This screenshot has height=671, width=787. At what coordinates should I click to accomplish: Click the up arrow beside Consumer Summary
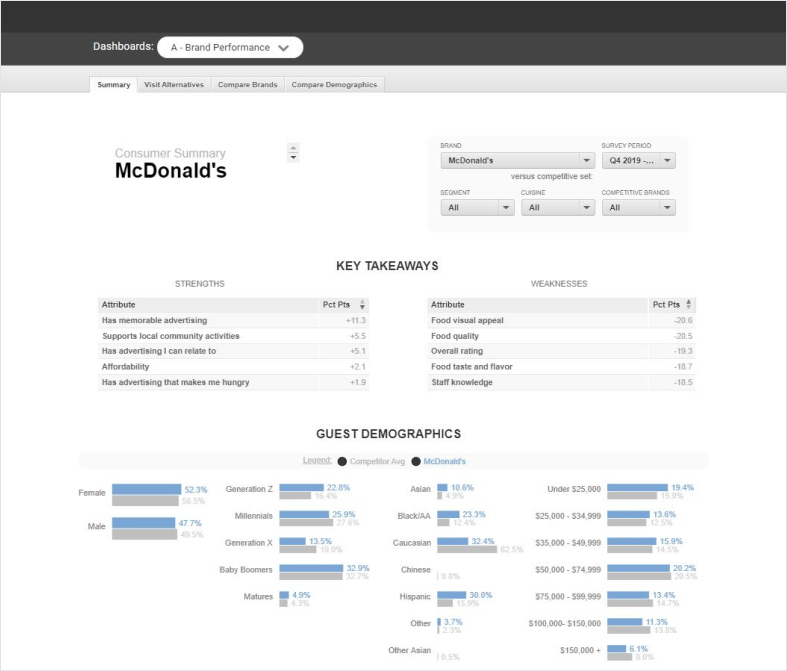tap(294, 148)
